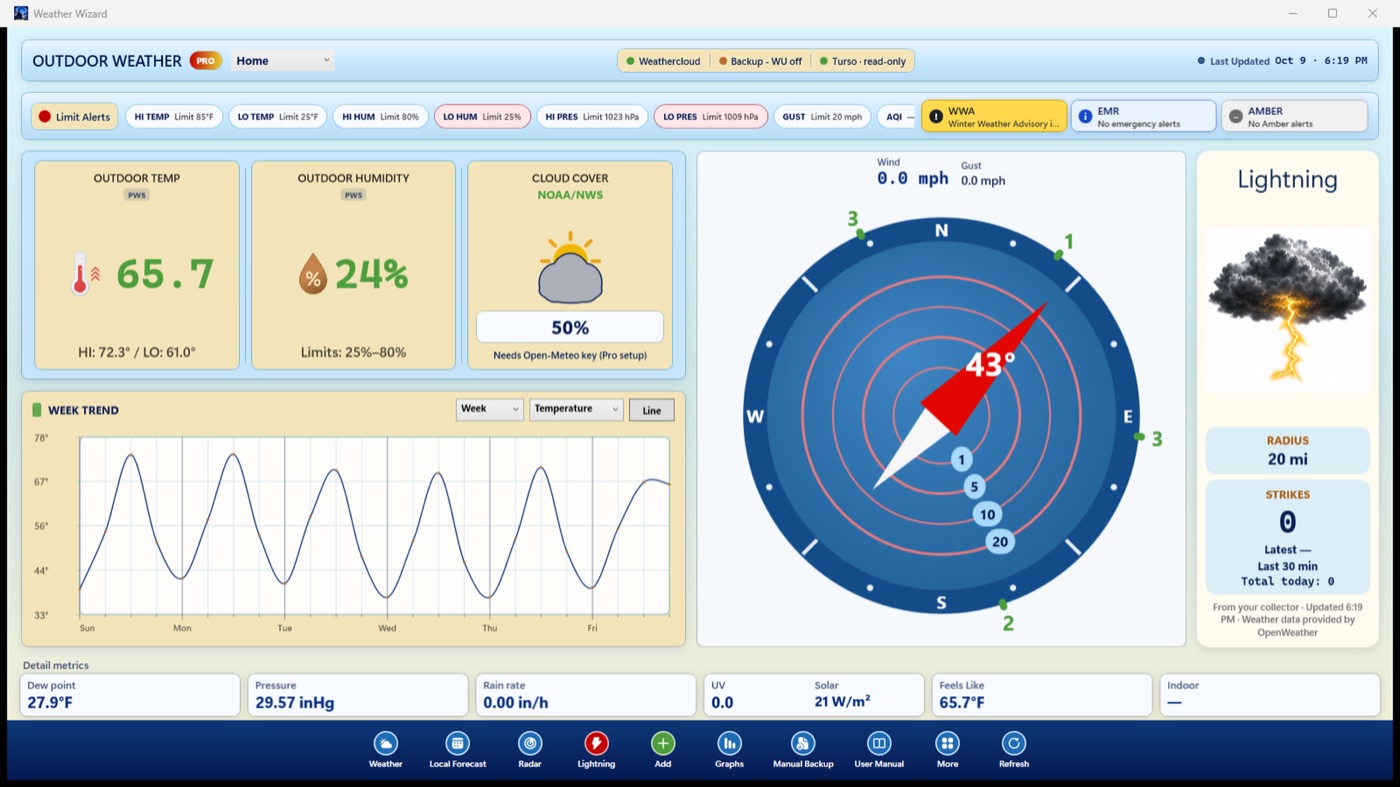Select the HI PRES limit pill
Screen dimensions: 1400x787
[x=592, y=117]
